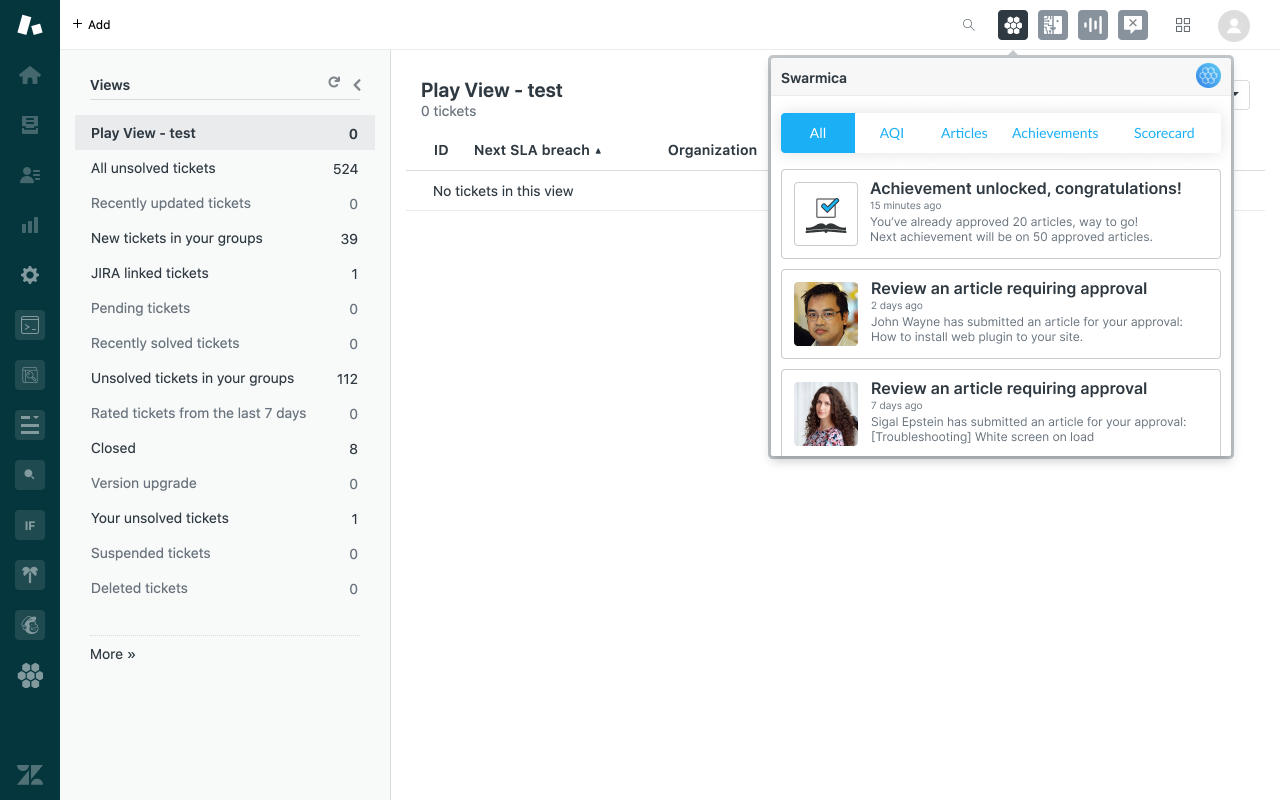Click the Organization column header
This screenshot has width=1280, height=800.
(x=712, y=150)
